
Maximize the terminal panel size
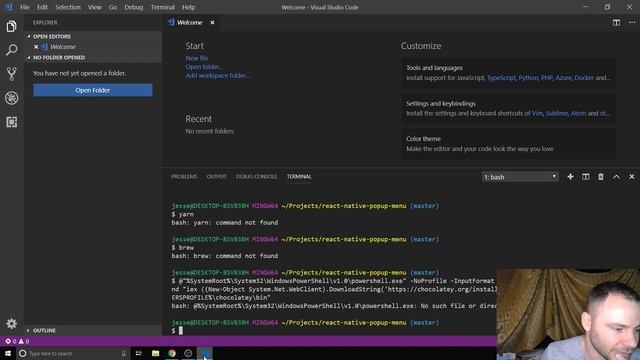click(x=616, y=177)
